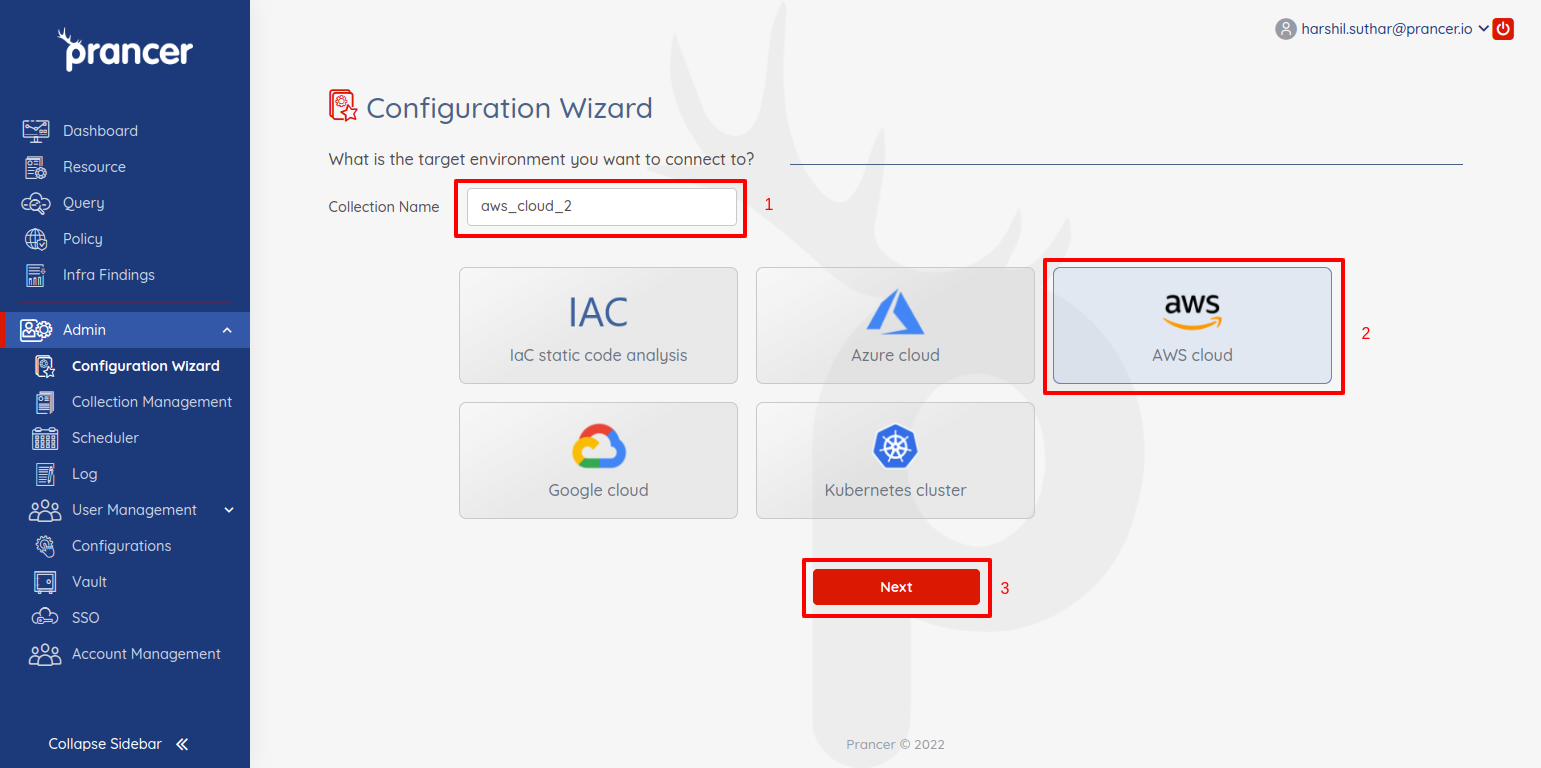Click the red power logout icon
The width and height of the screenshot is (1541, 768).
pos(1503,29)
